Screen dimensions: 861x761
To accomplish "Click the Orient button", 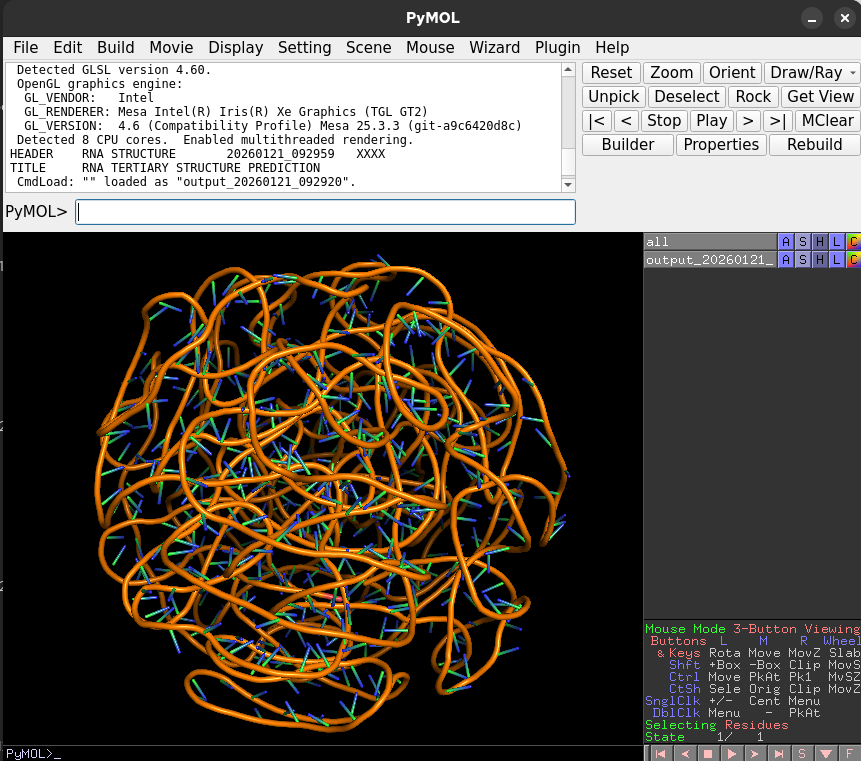I will tap(732, 72).
